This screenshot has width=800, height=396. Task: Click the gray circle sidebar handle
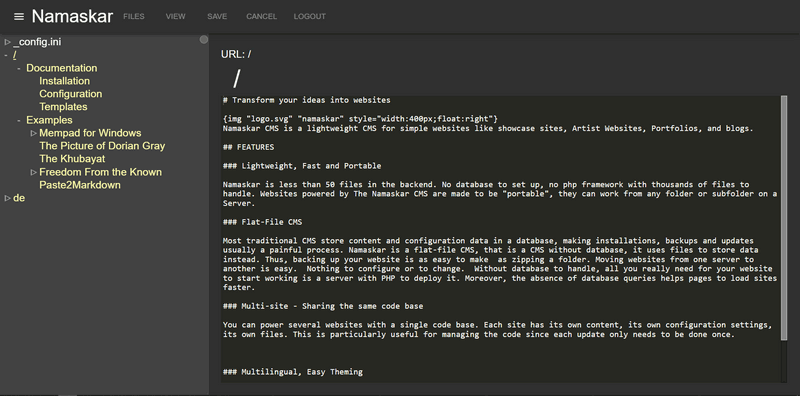pyautogui.click(x=204, y=40)
